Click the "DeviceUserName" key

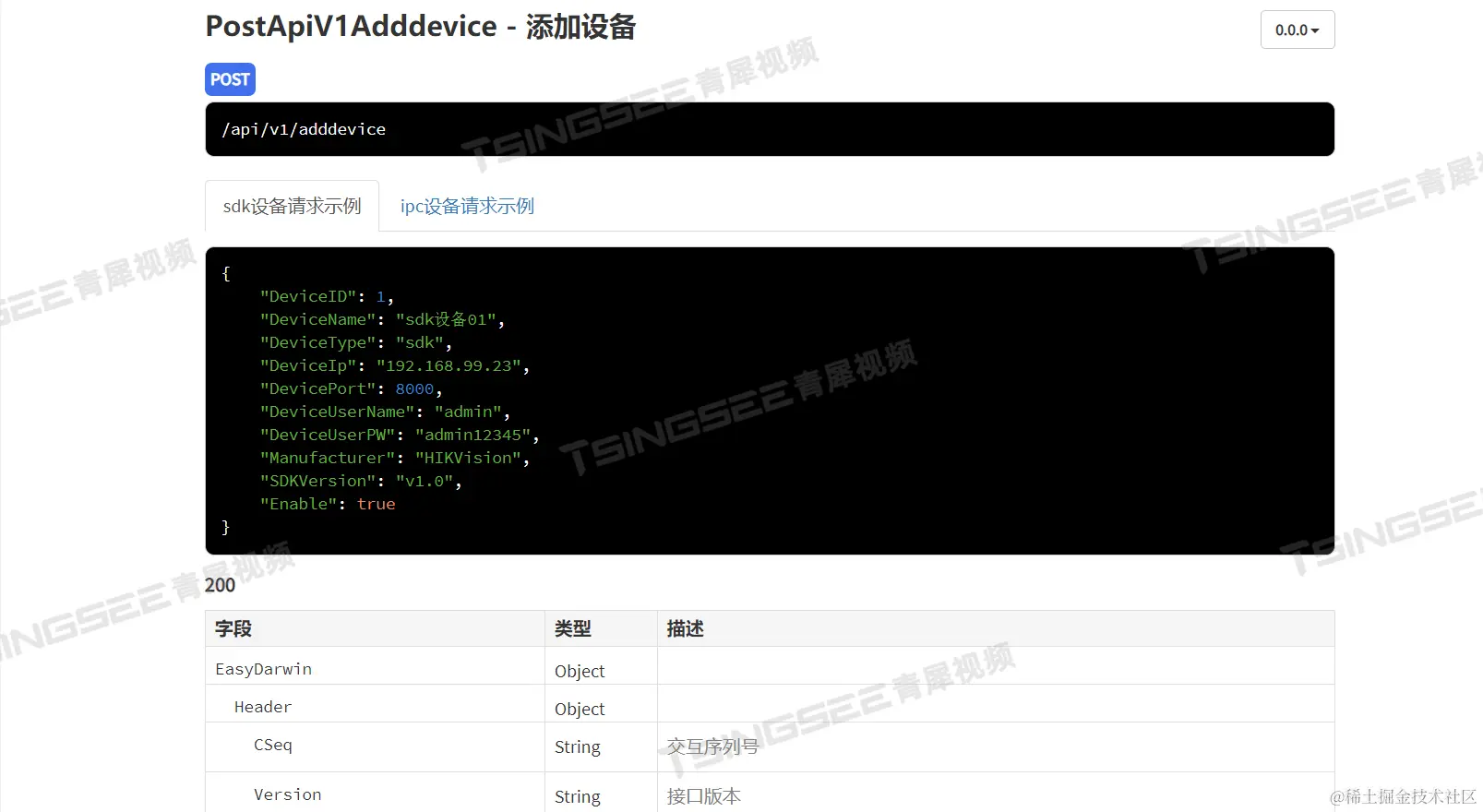337,412
